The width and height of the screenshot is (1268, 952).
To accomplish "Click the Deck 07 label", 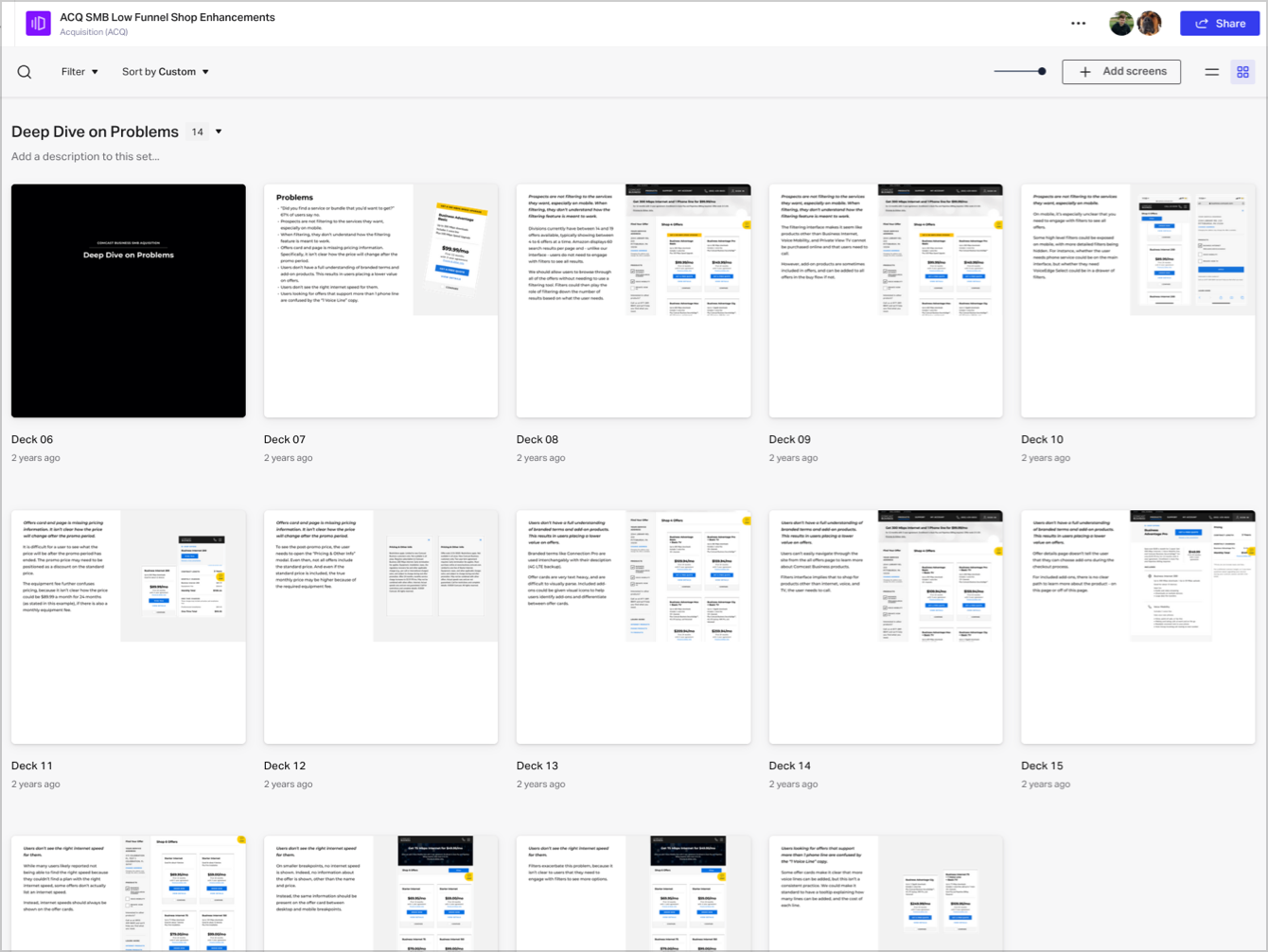I will tap(285, 439).
